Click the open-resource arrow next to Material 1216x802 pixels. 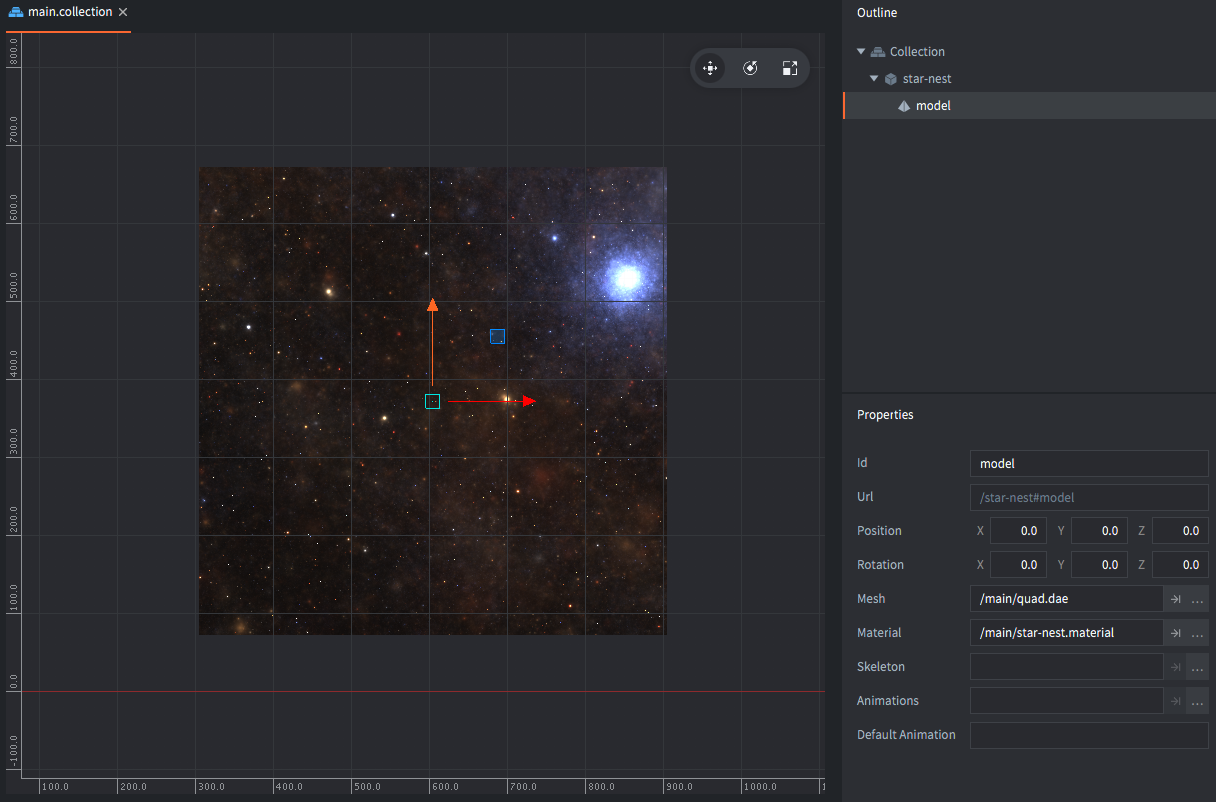click(x=1175, y=633)
